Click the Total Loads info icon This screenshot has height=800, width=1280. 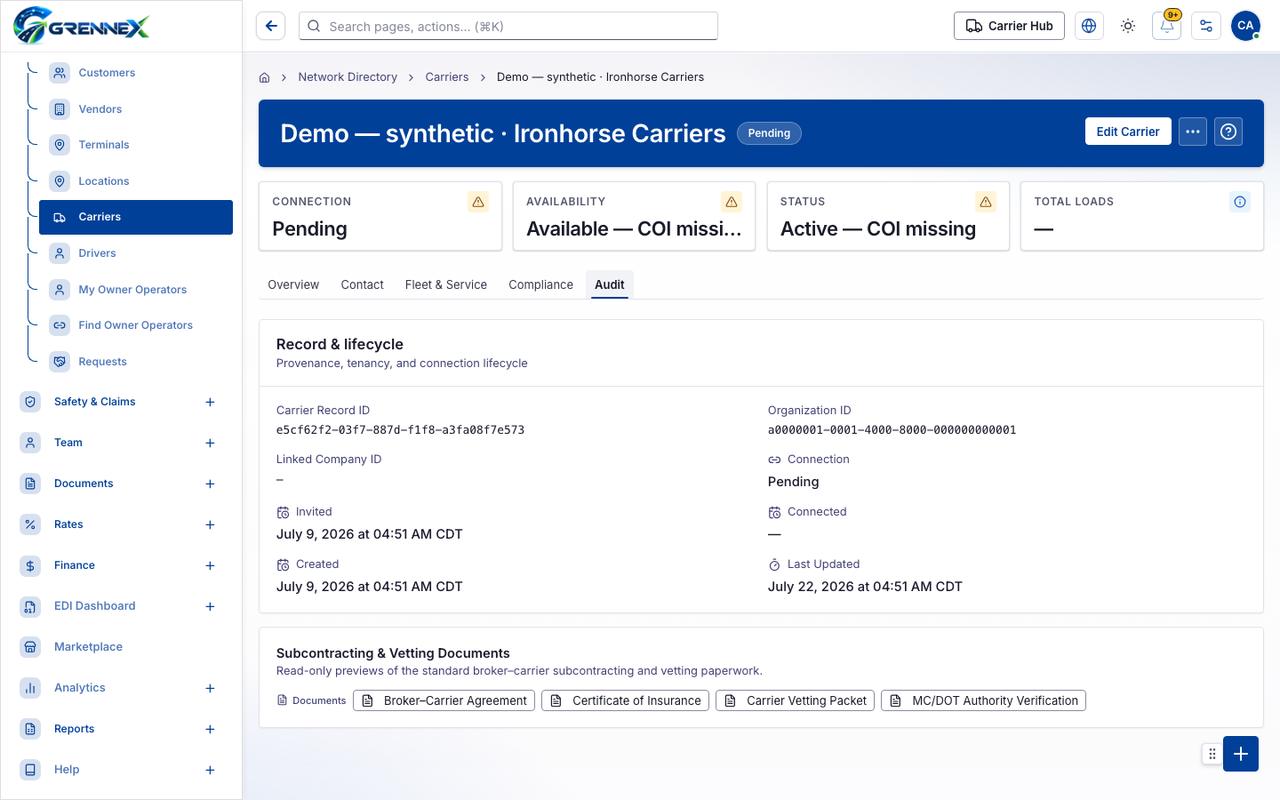point(1240,202)
